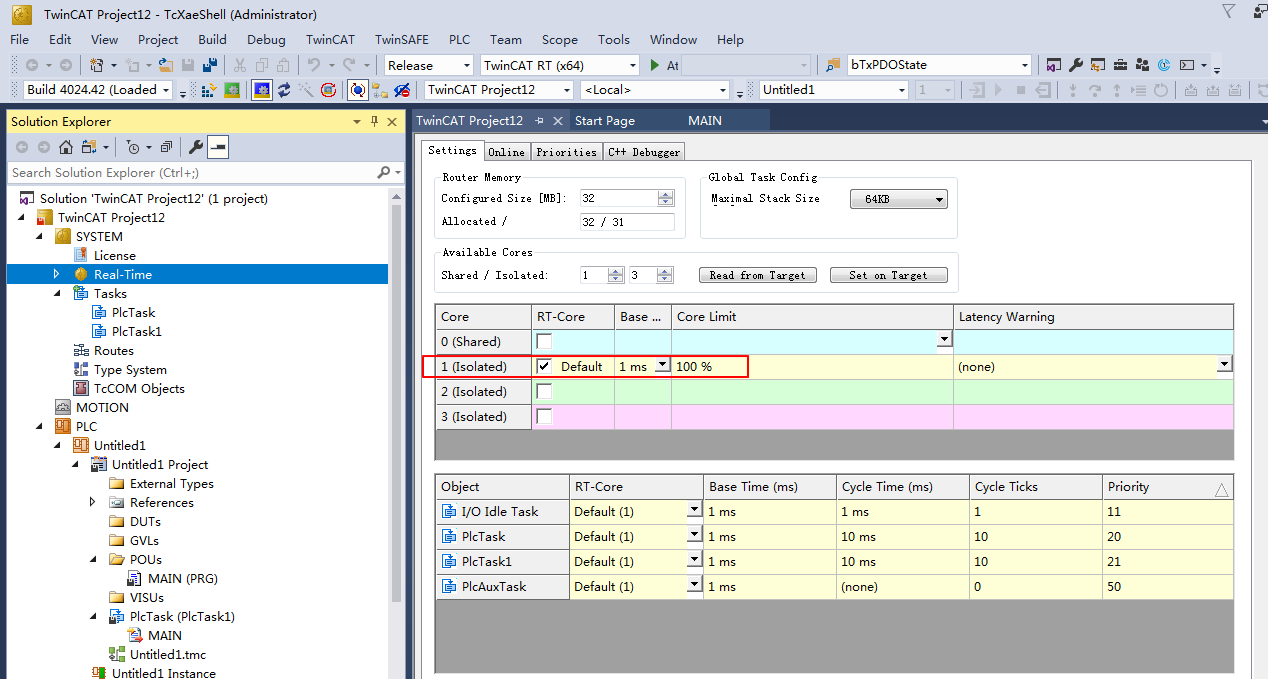This screenshot has height=679, width=1268.
Task: Click the Solution Explorer wrench Properties icon
Action: pyautogui.click(x=196, y=147)
